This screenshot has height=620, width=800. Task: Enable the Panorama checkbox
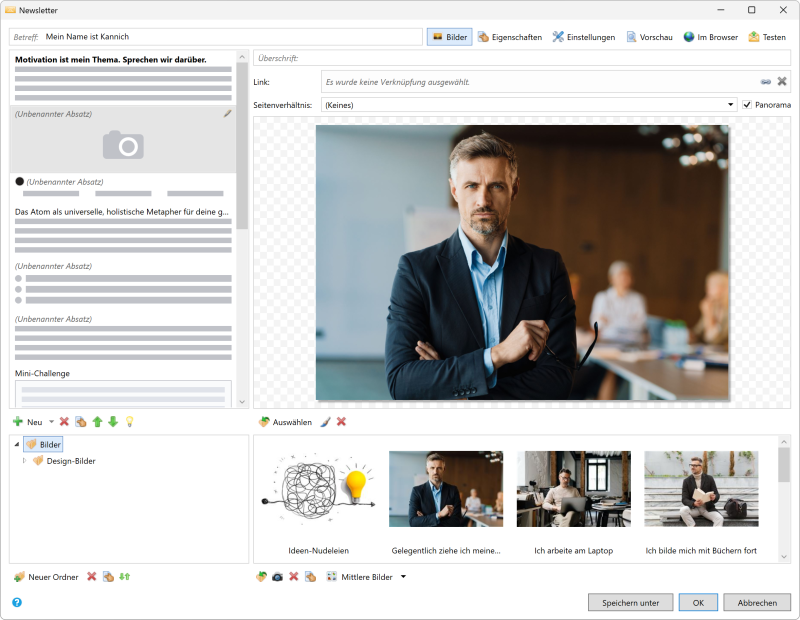(x=749, y=103)
